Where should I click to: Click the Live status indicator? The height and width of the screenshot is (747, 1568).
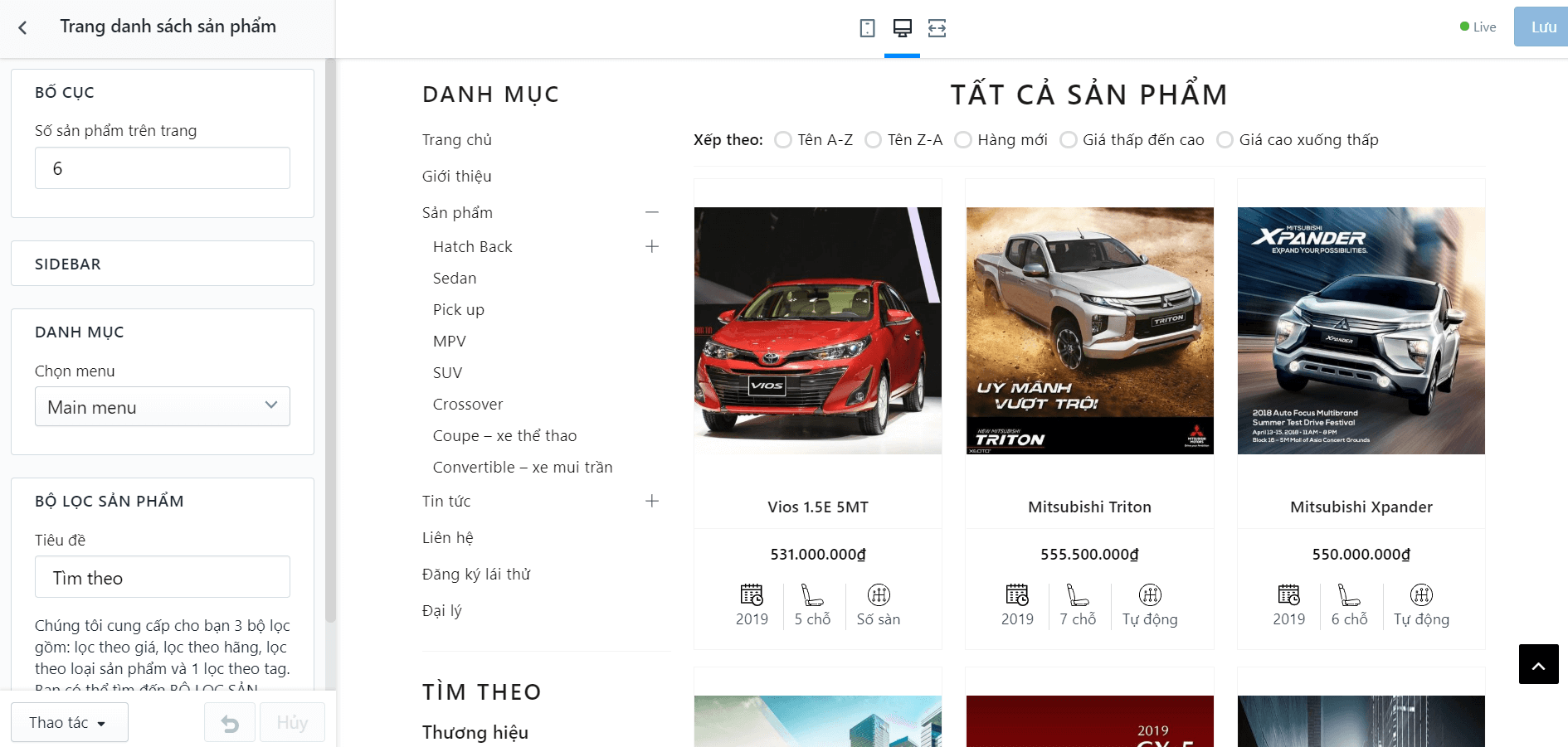pyautogui.click(x=1478, y=27)
